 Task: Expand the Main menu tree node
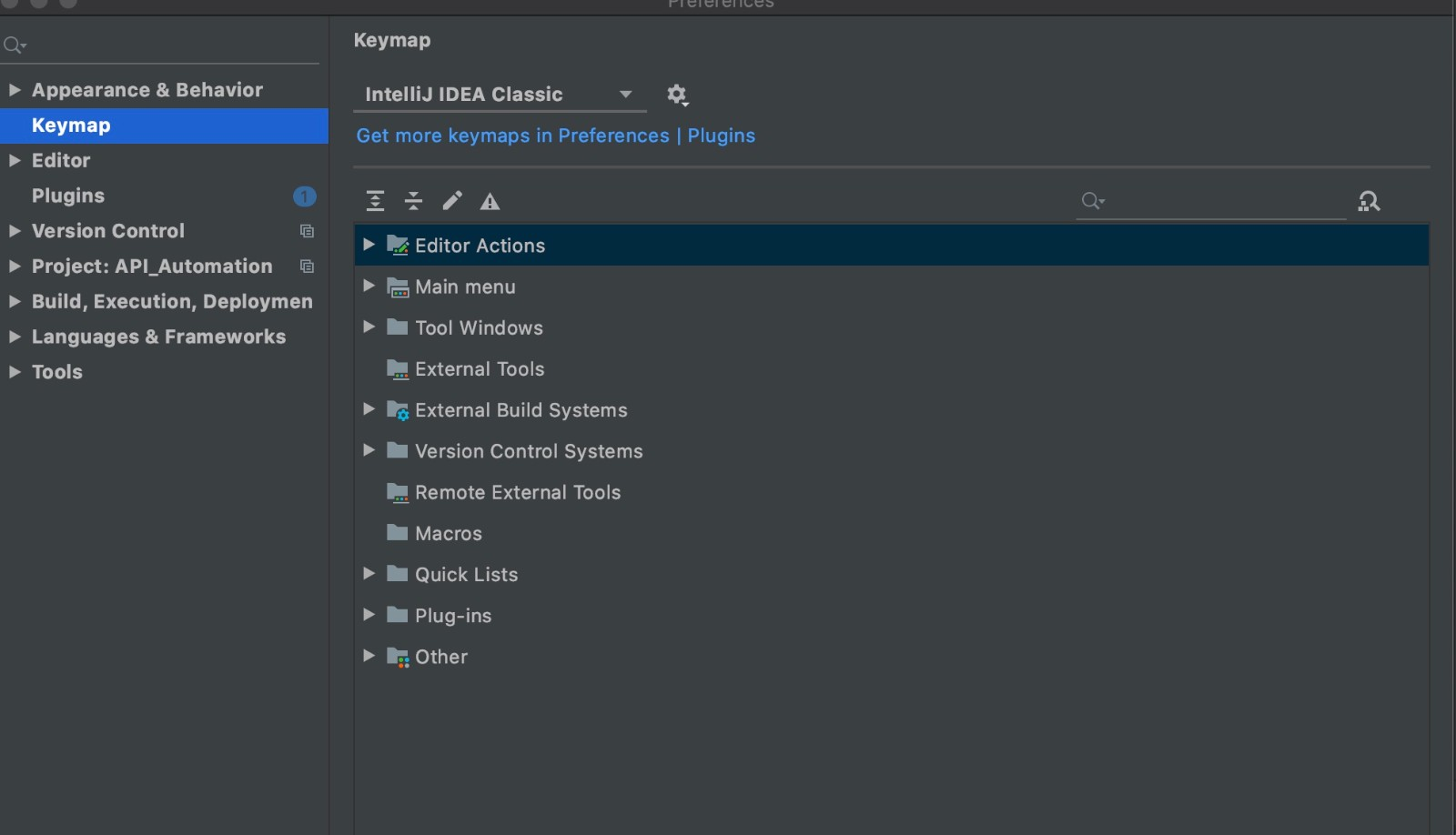pyautogui.click(x=369, y=286)
